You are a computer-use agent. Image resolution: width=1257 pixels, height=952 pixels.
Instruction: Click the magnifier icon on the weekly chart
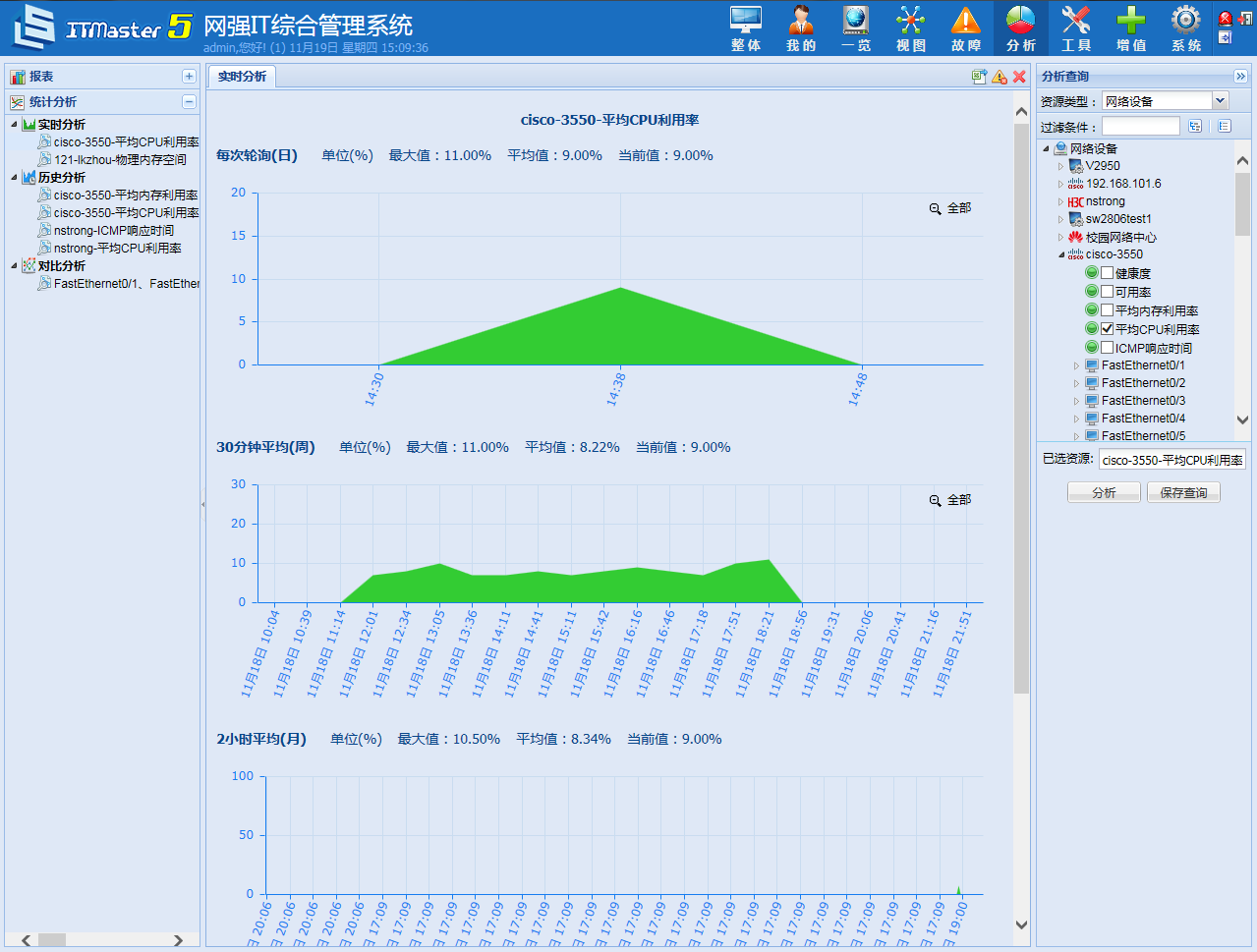coord(936,500)
